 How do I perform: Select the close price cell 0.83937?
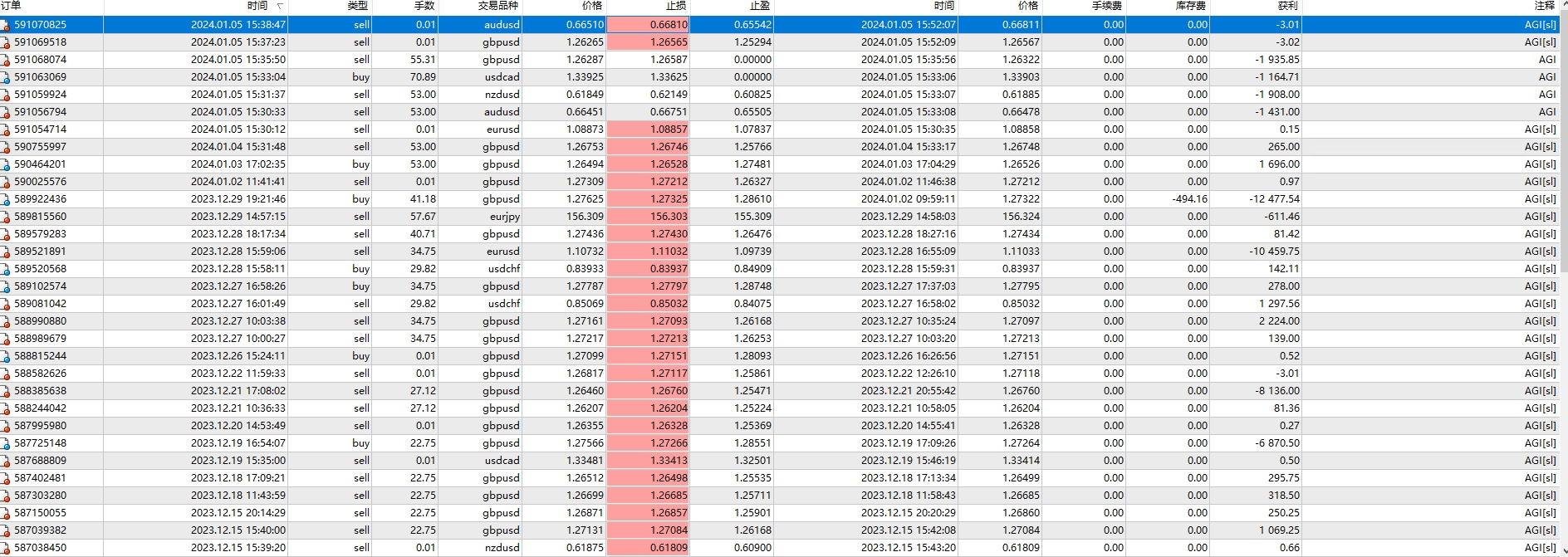pos(1021,269)
